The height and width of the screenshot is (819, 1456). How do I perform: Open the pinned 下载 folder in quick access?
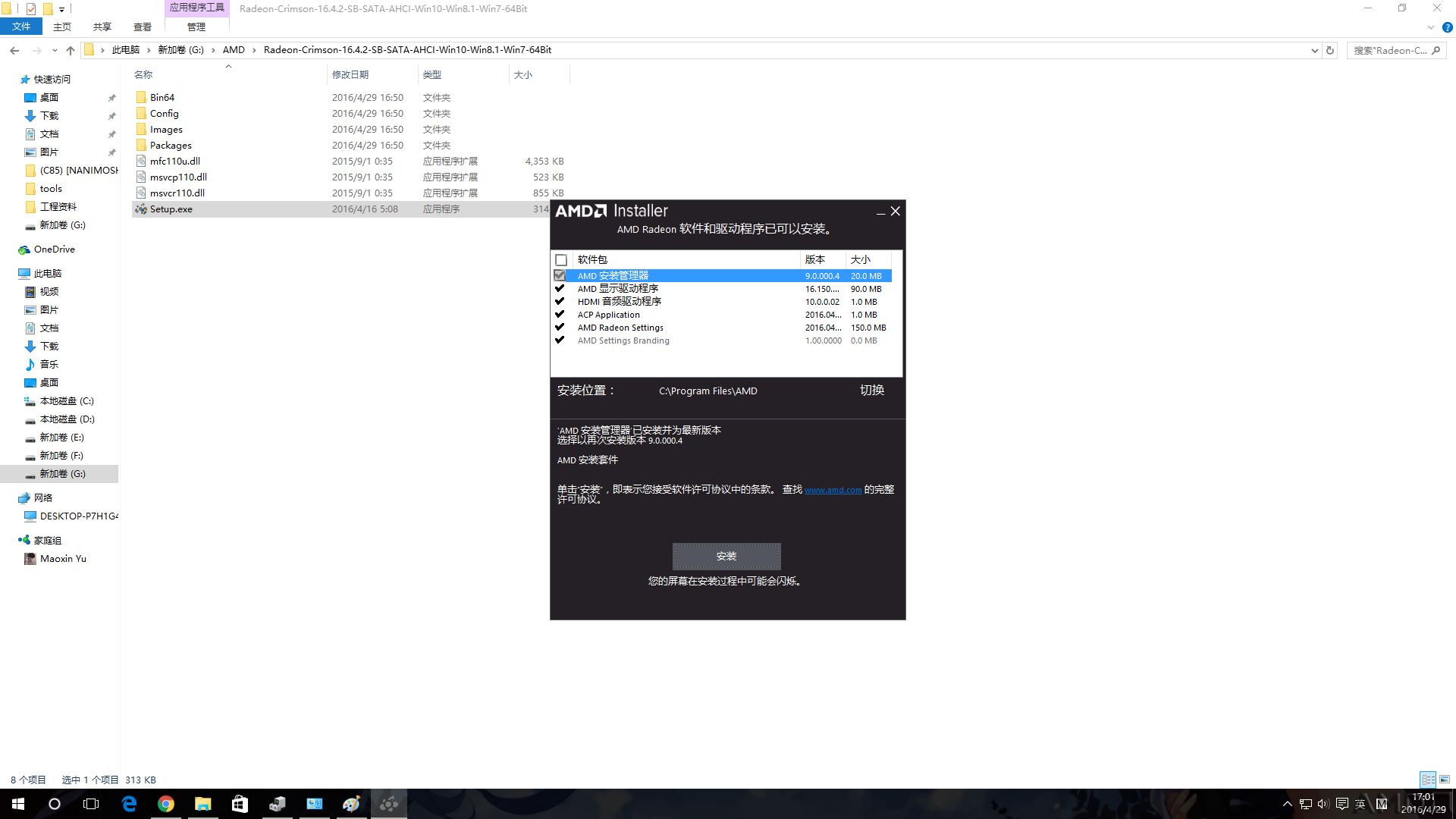(x=49, y=115)
